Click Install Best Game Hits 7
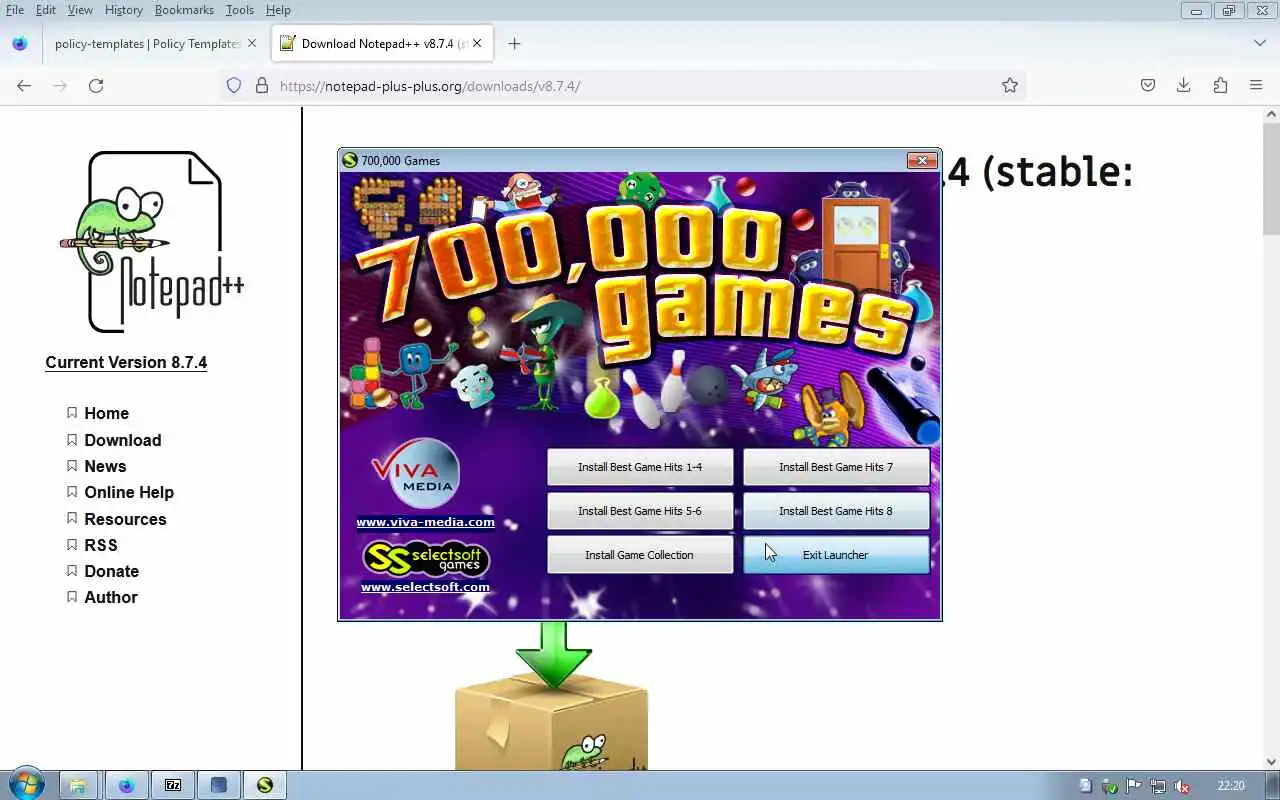Screen dimensions: 1280x800 (836, 467)
